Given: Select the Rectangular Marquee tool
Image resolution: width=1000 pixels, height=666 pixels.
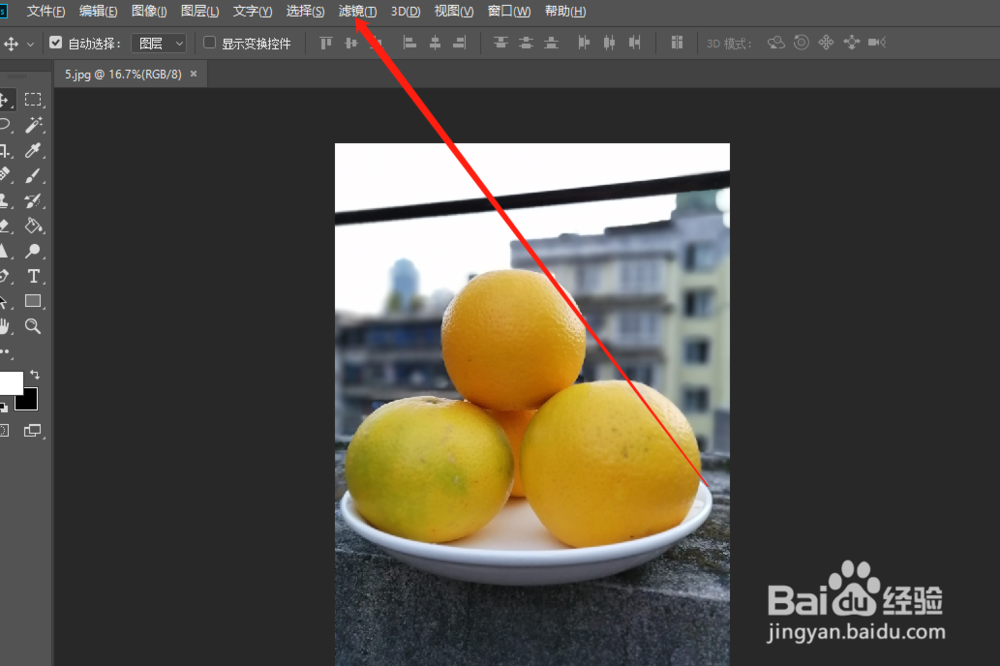Looking at the screenshot, I should [x=33, y=100].
